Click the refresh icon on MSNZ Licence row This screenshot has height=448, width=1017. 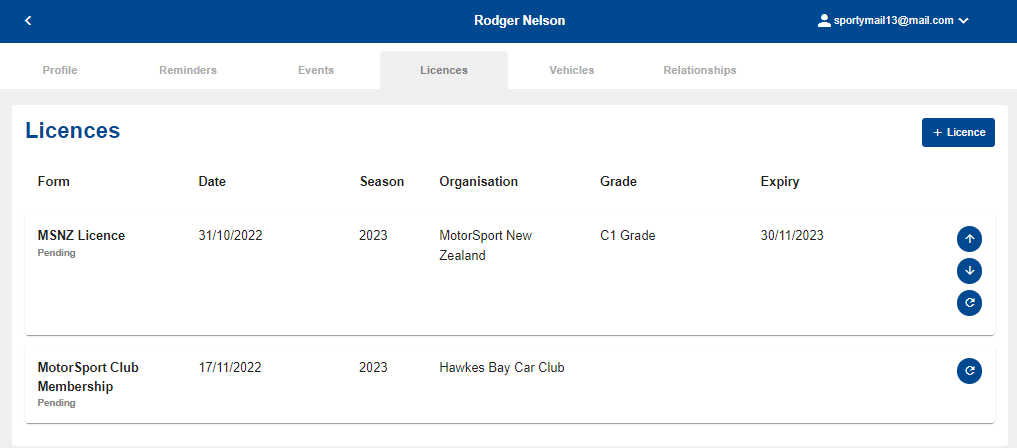point(969,303)
